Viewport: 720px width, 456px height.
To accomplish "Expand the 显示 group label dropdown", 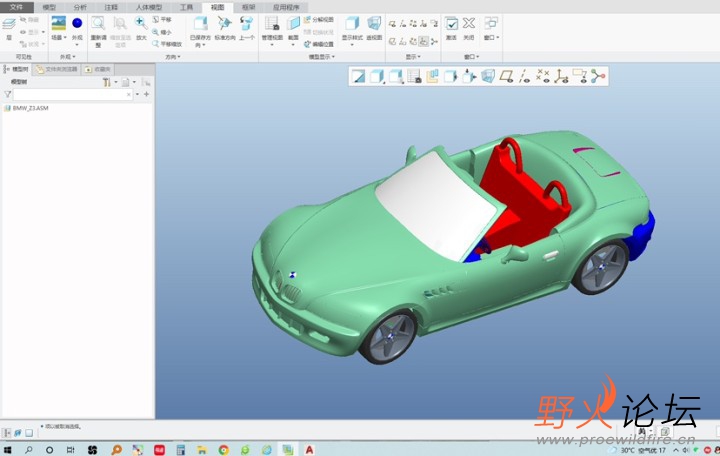I will (413, 57).
